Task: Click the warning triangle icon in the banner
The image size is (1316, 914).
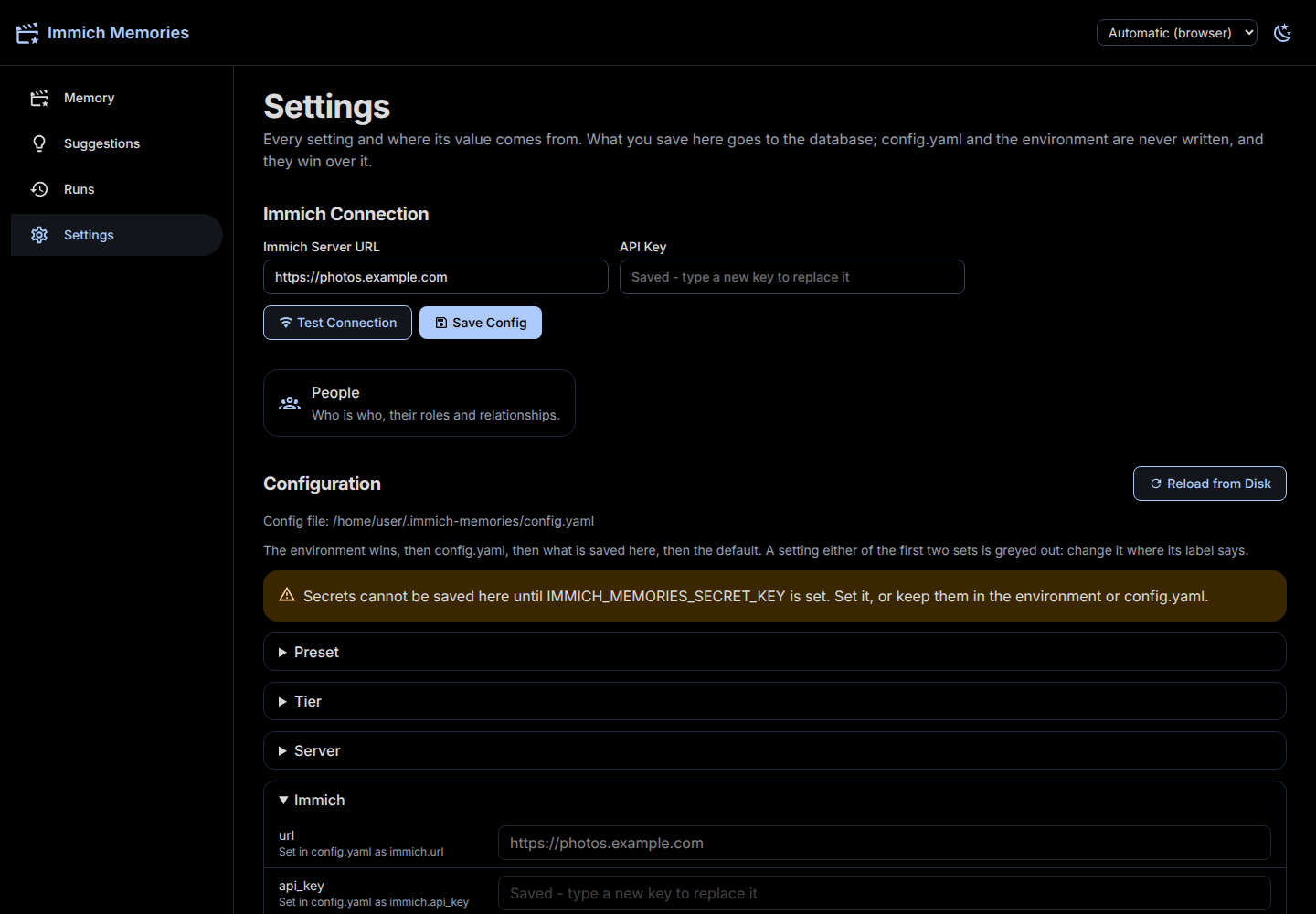Action: click(287, 595)
